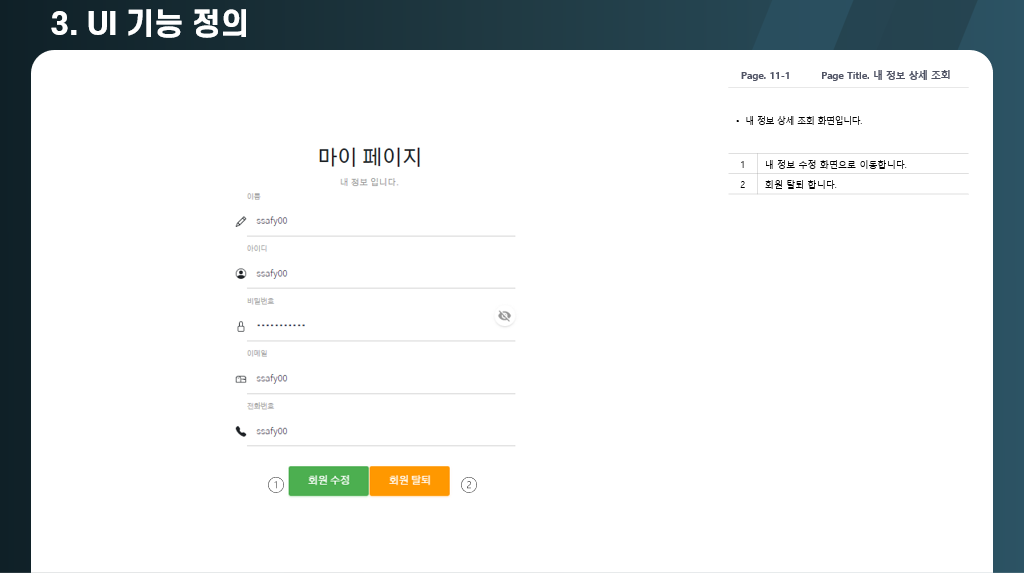Image resolution: width=1024 pixels, height=573 pixels.
Task: Click the 전화번호 input field
Action: 381,431
